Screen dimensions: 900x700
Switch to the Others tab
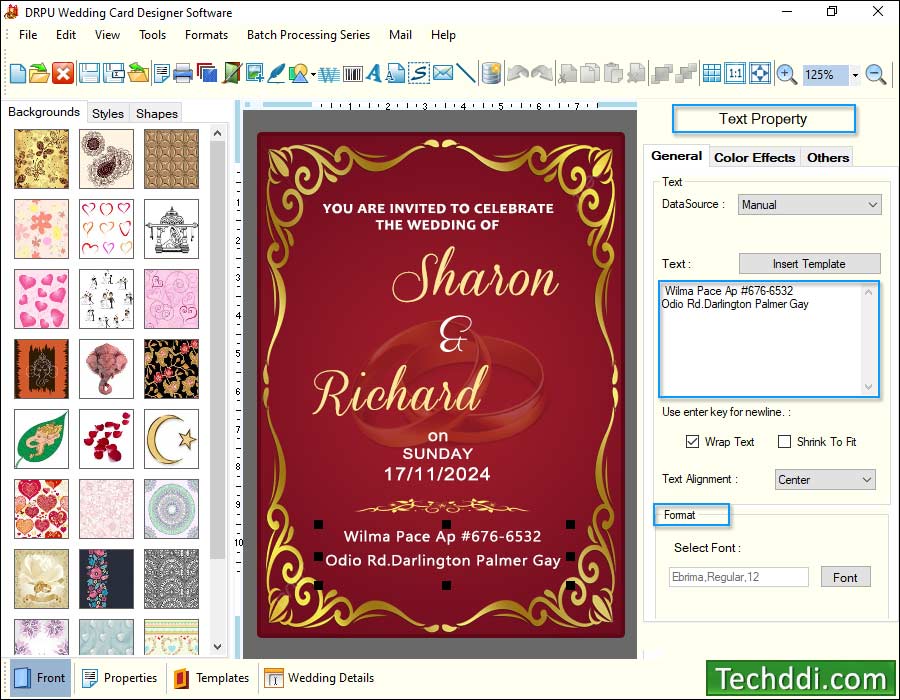tap(828, 157)
